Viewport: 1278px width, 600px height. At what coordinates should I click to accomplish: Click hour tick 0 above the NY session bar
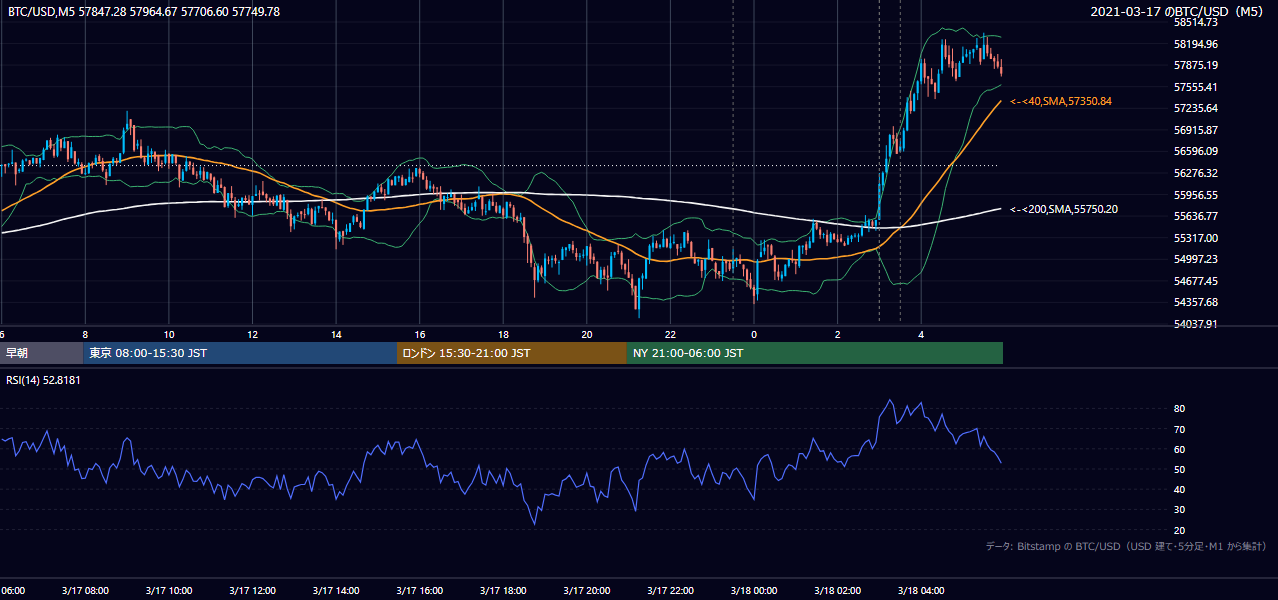click(x=754, y=335)
